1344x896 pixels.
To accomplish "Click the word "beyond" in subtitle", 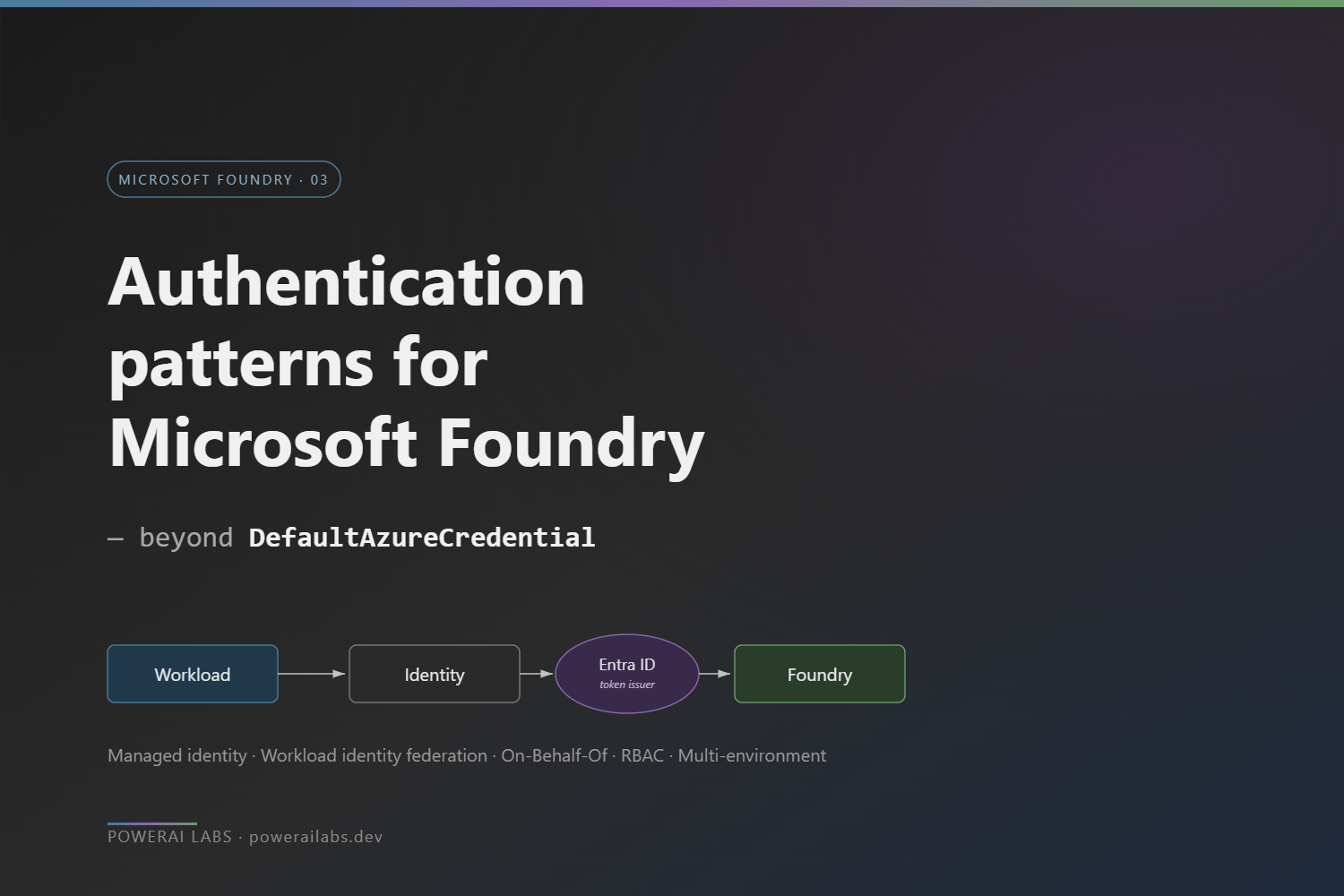I will pos(186,538).
